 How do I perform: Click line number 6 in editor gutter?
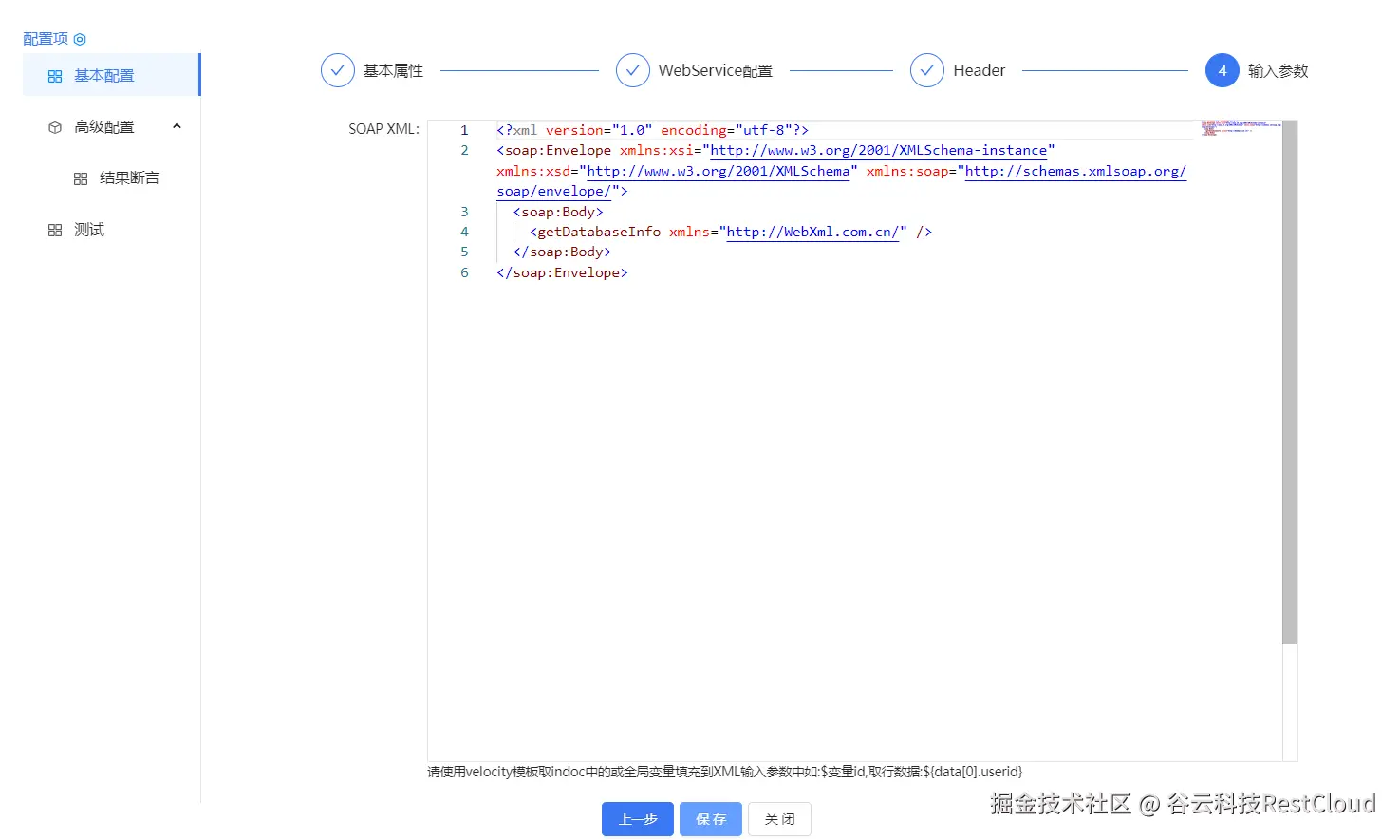464,272
